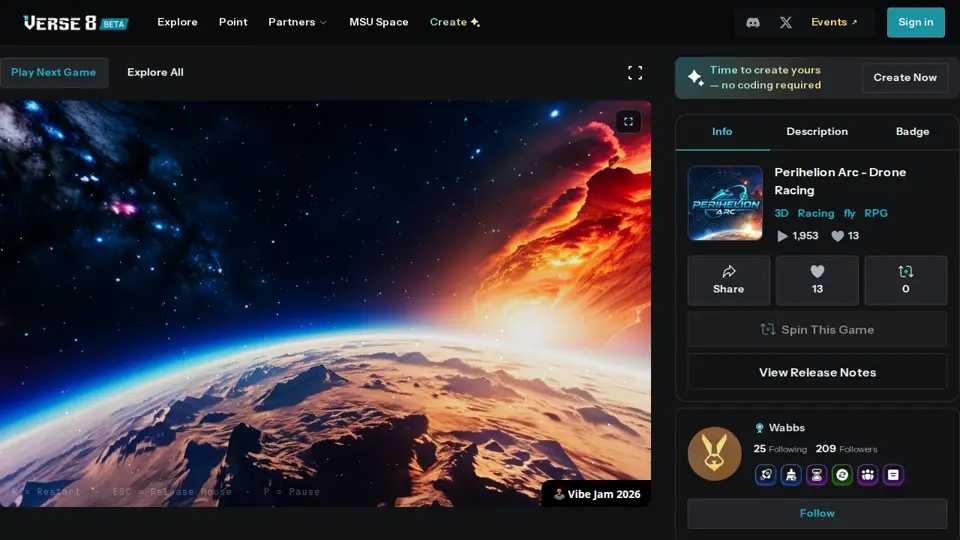Open the Explore nav item
The height and width of the screenshot is (540, 960).
(178, 22)
